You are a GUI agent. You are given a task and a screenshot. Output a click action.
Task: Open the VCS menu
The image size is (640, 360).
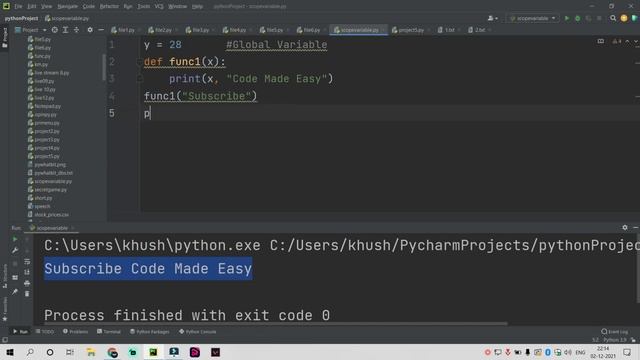159,6
